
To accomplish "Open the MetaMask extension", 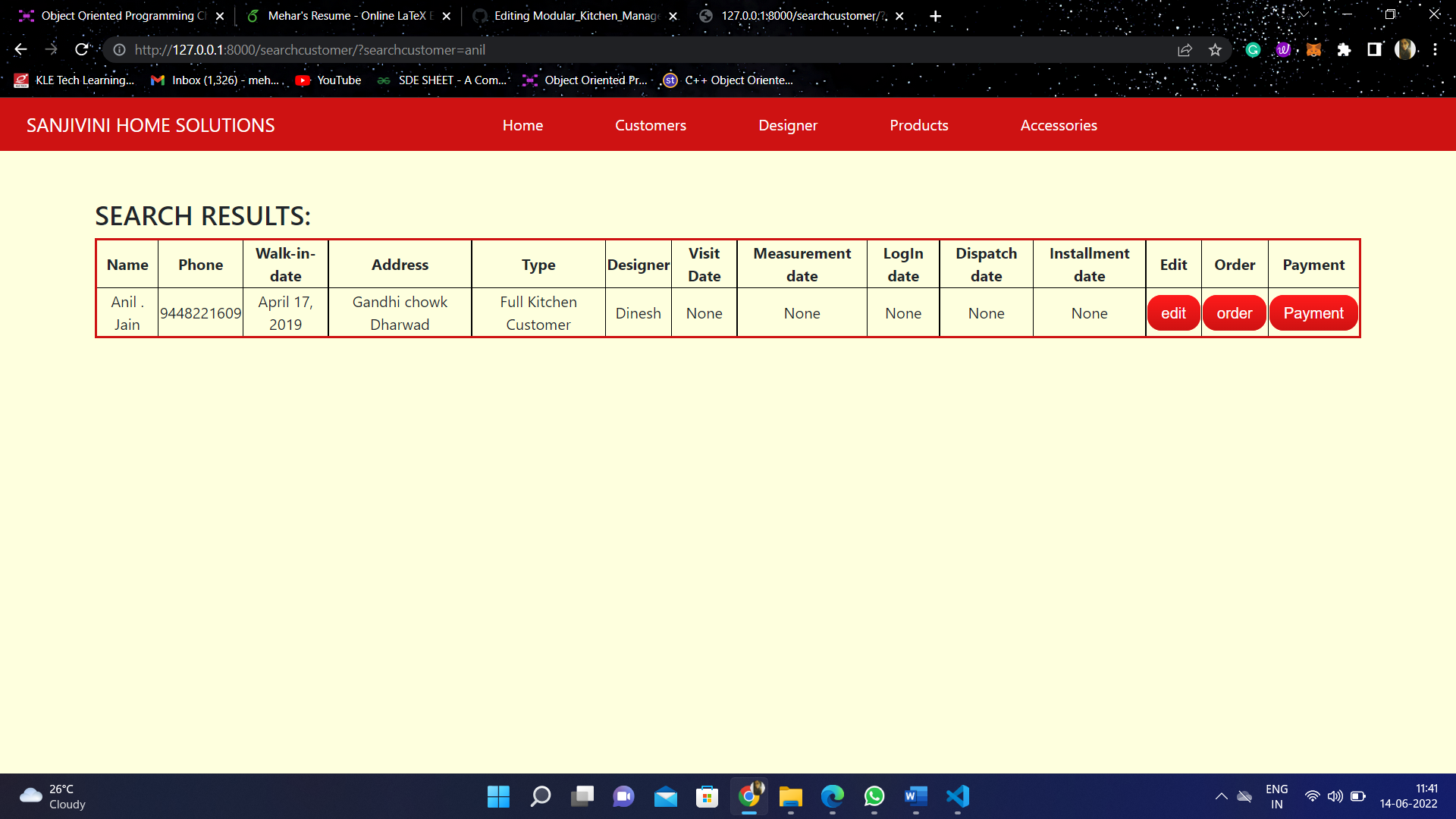I will (1314, 49).
